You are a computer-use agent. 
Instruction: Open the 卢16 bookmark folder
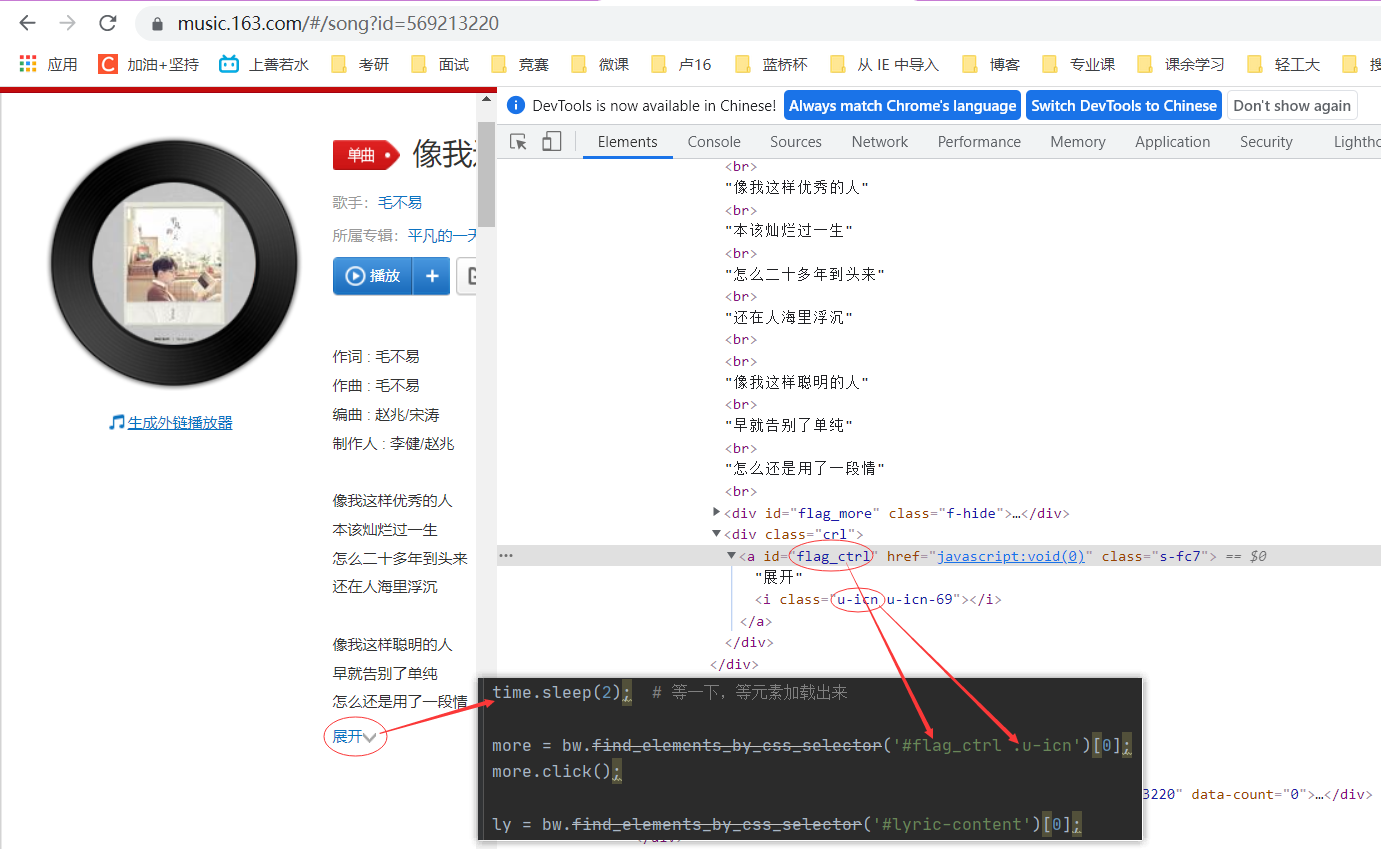point(681,64)
